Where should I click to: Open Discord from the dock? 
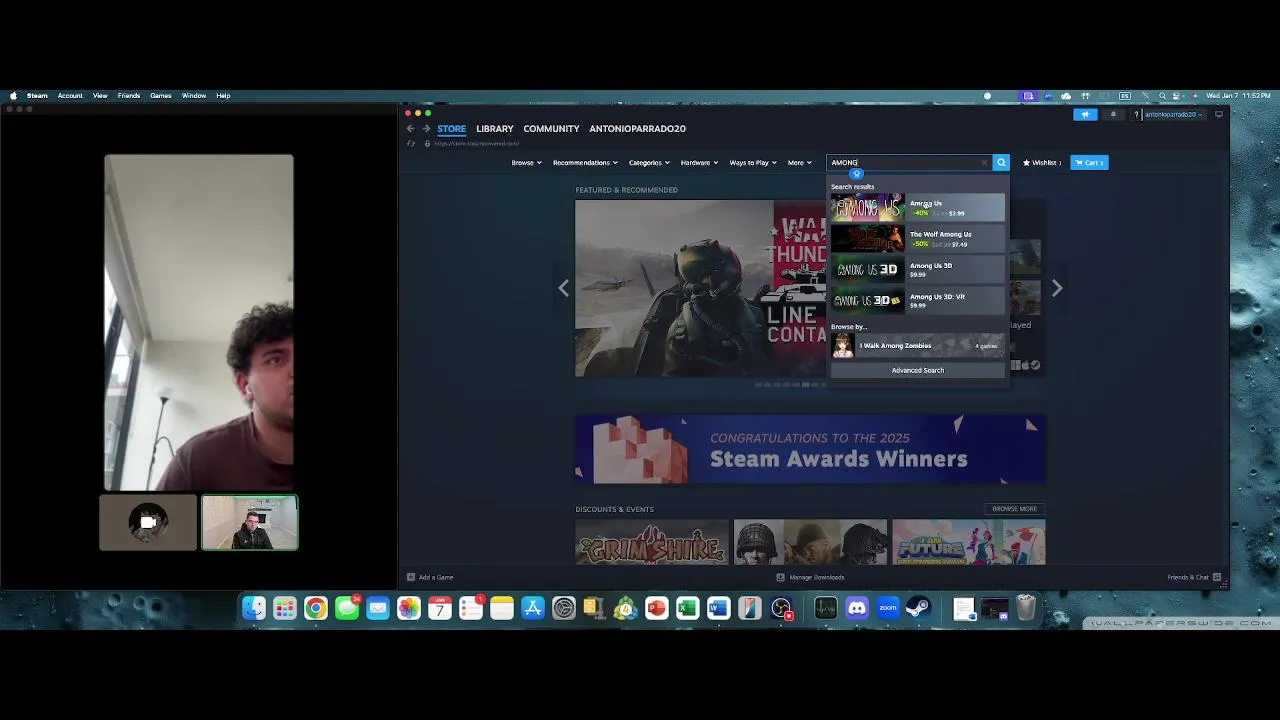[857, 608]
